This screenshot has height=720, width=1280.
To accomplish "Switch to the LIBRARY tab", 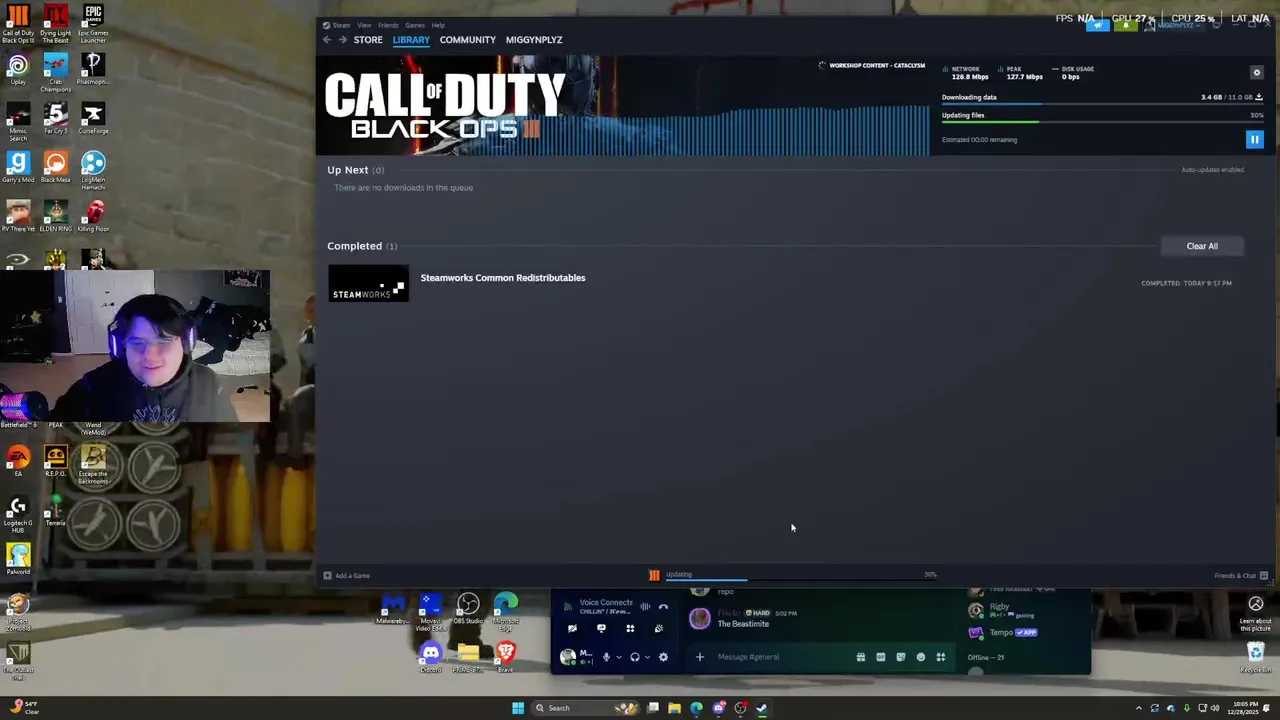I will [x=411, y=40].
